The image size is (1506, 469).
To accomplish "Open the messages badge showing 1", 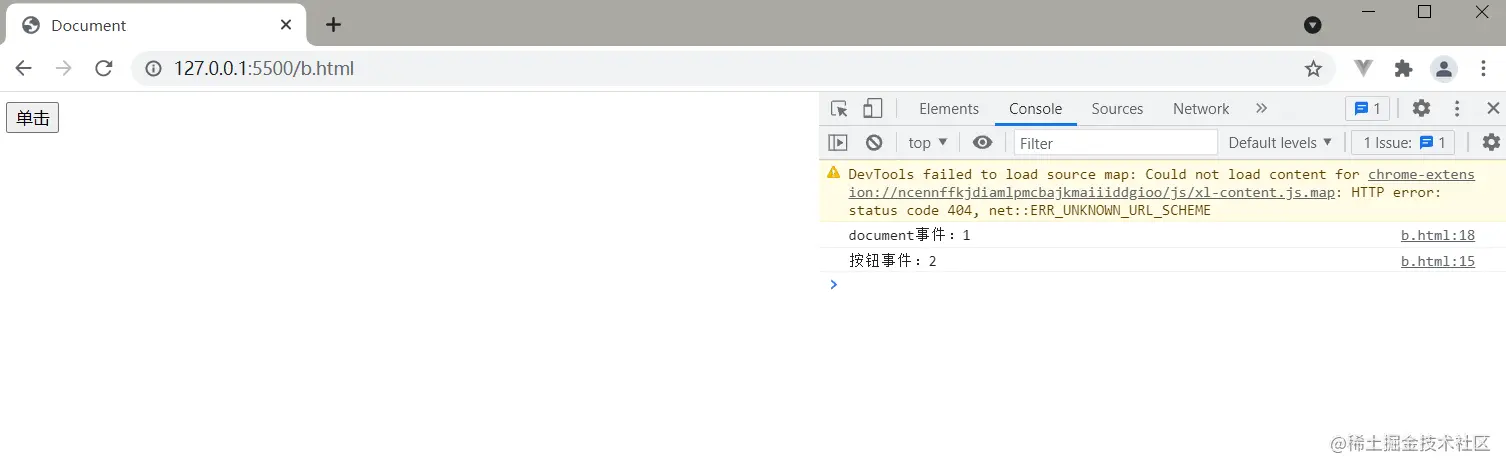I will (1367, 109).
